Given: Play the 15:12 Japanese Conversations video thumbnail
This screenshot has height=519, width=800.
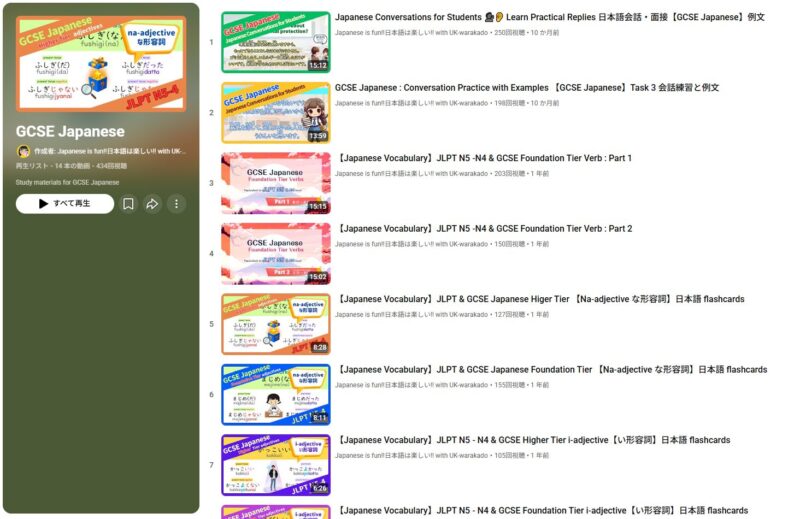Looking at the screenshot, I should coord(276,42).
